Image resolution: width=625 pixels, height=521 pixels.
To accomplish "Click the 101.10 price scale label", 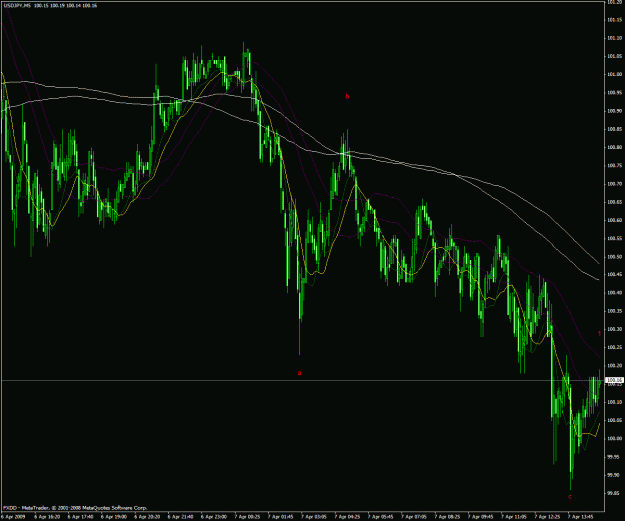I will click(x=614, y=38).
